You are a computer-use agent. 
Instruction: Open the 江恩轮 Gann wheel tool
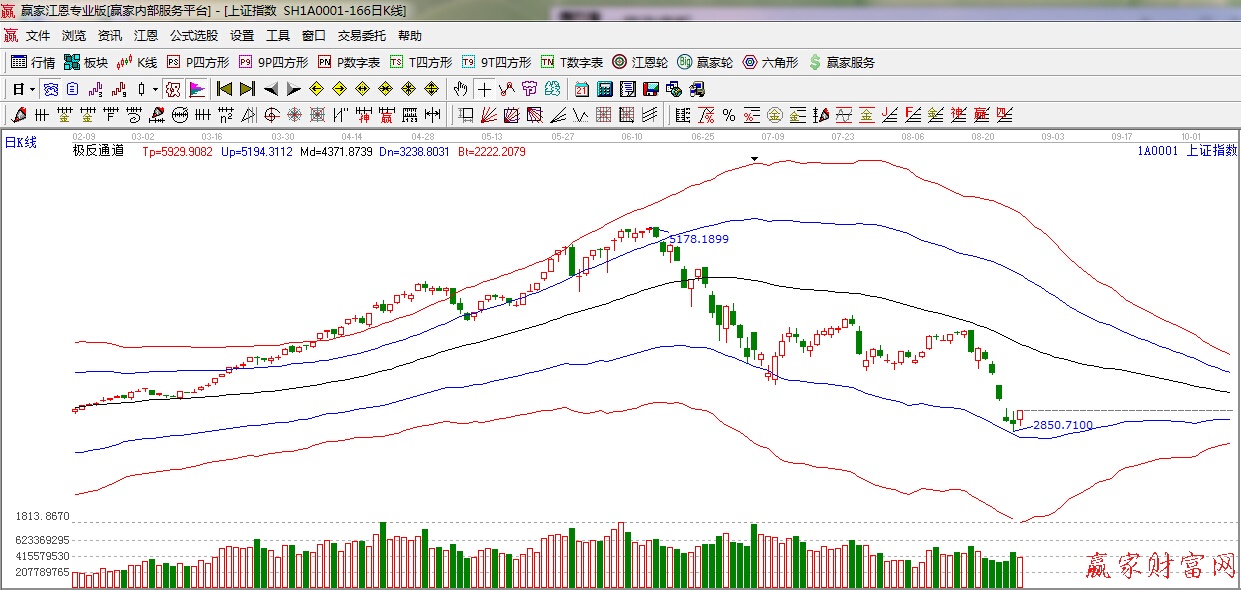640,62
